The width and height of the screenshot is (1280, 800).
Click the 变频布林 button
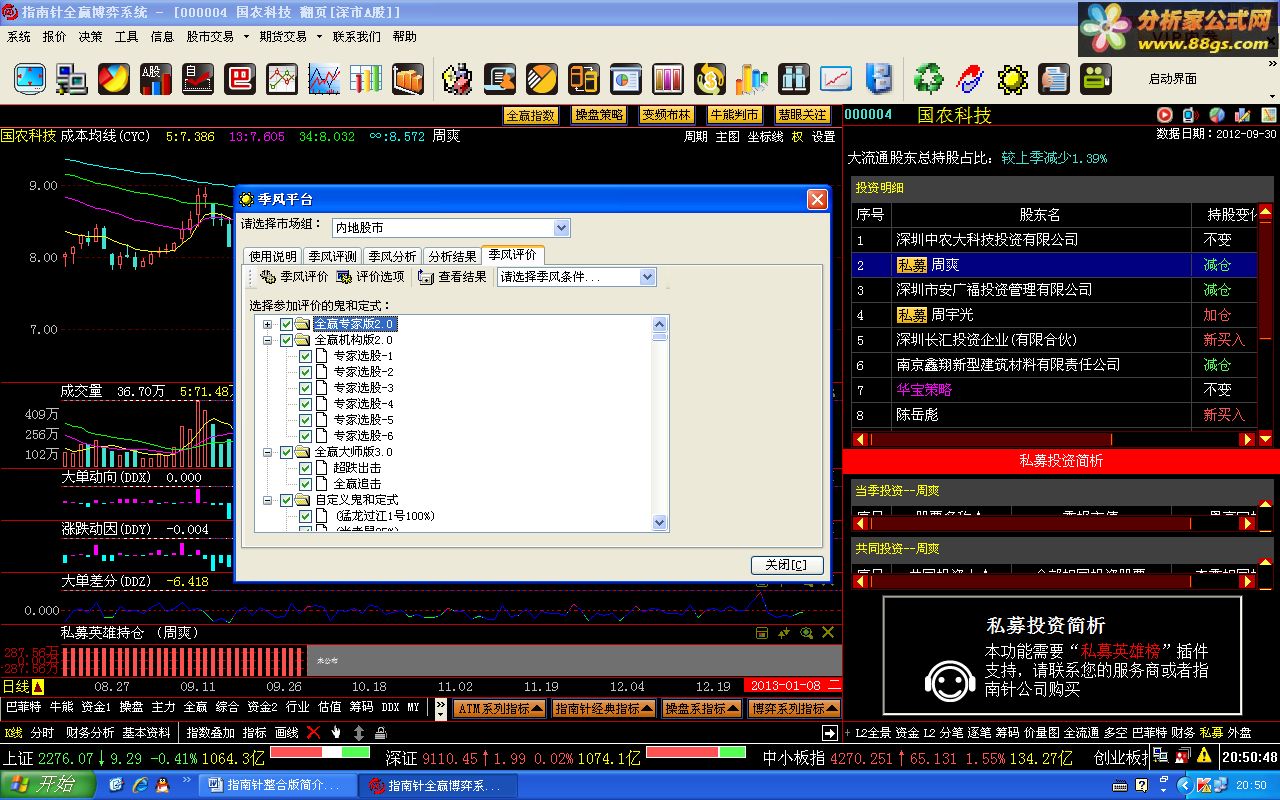coord(667,115)
